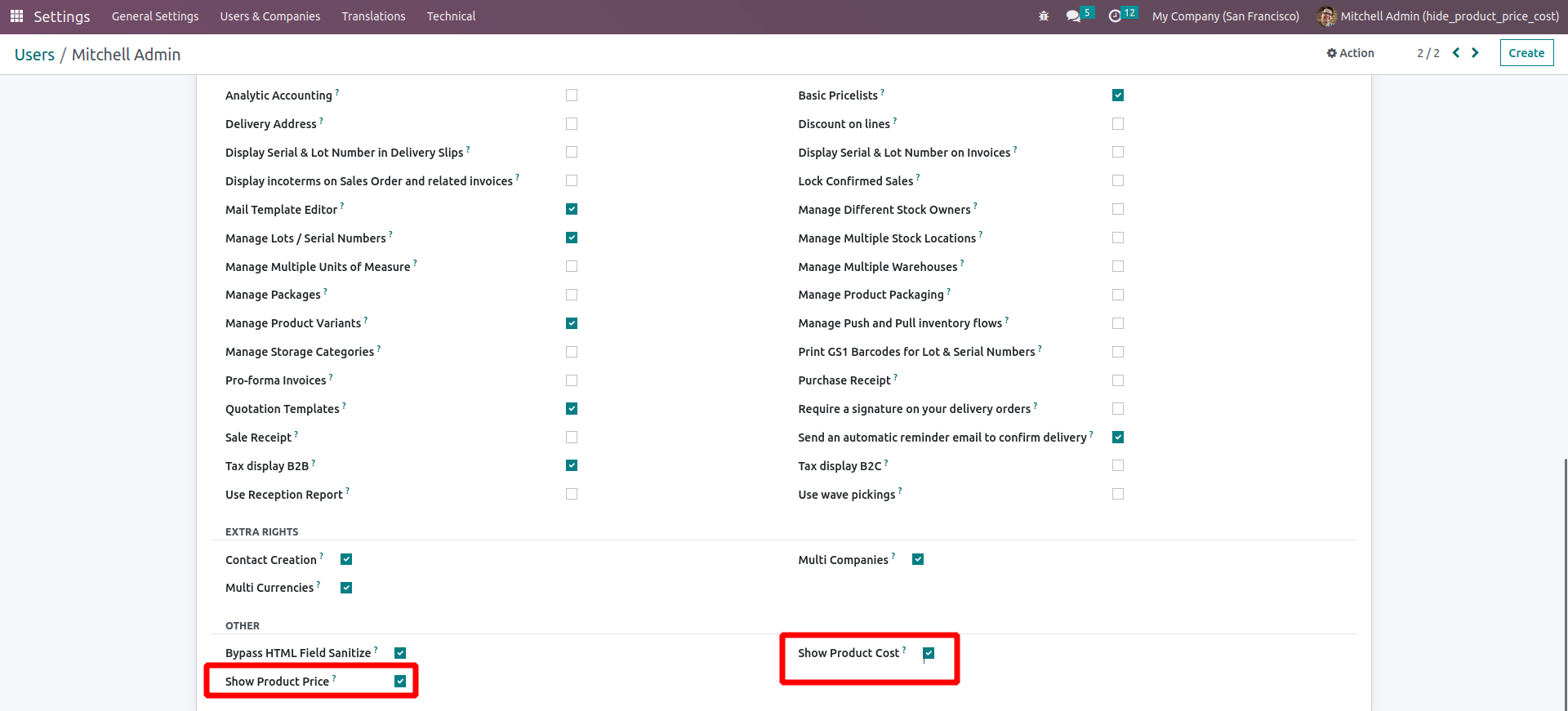Open the apps grid menu icon
The width and height of the screenshot is (1568, 711).
(x=16, y=16)
